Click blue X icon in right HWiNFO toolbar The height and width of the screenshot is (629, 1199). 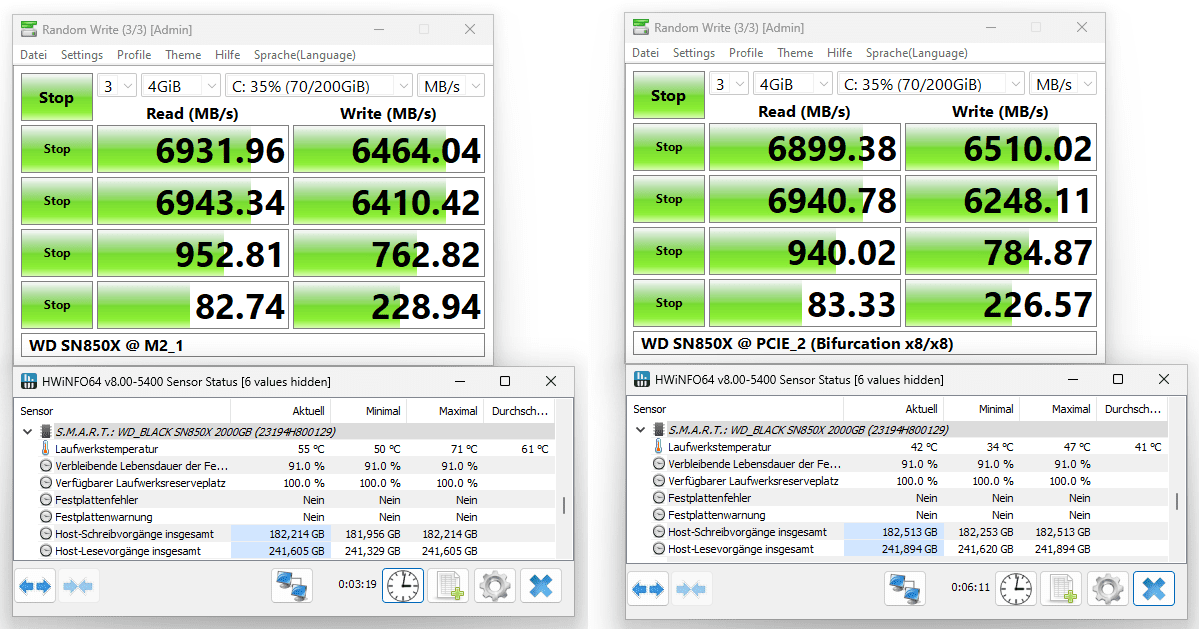(1154, 588)
